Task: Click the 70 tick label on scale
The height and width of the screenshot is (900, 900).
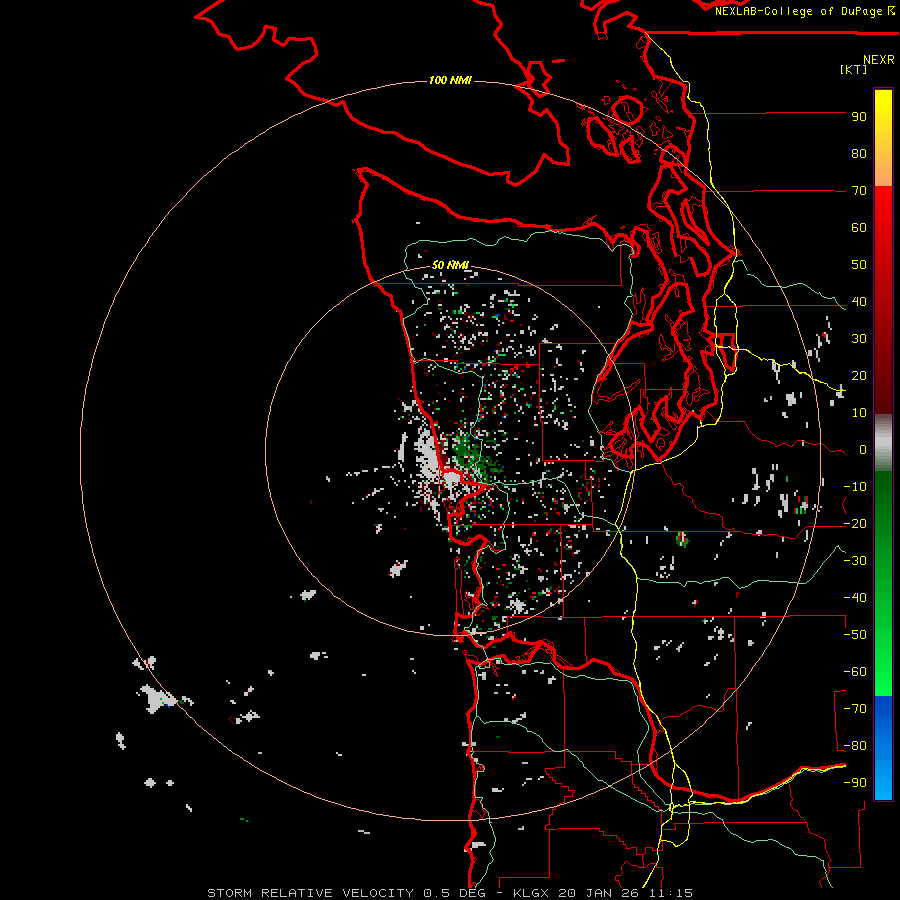Action: 859,191
